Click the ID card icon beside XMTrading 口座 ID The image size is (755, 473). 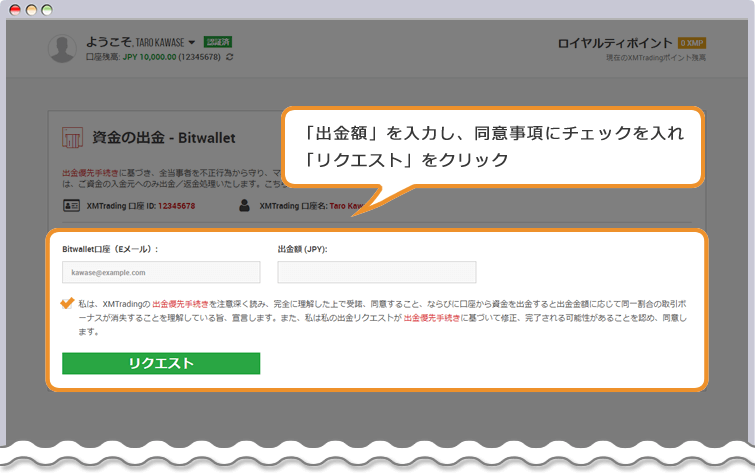(x=71, y=206)
